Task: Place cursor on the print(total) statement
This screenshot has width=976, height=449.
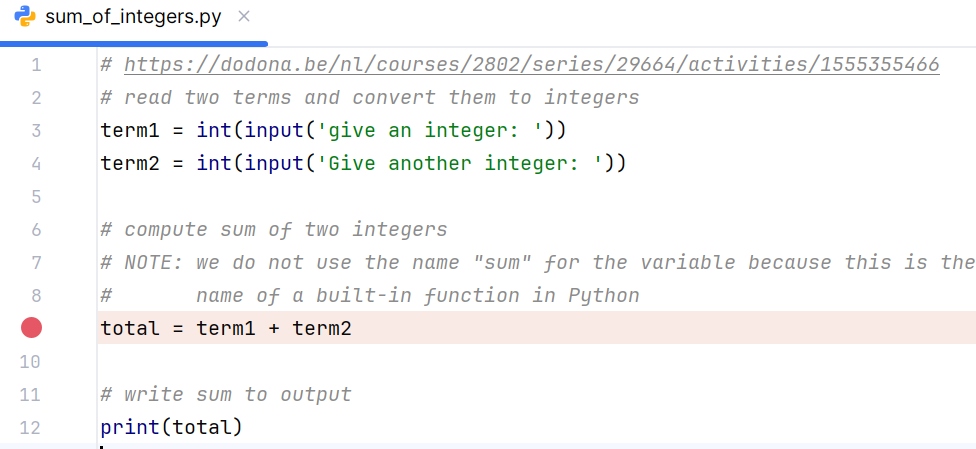Action: tap(171, 427)
